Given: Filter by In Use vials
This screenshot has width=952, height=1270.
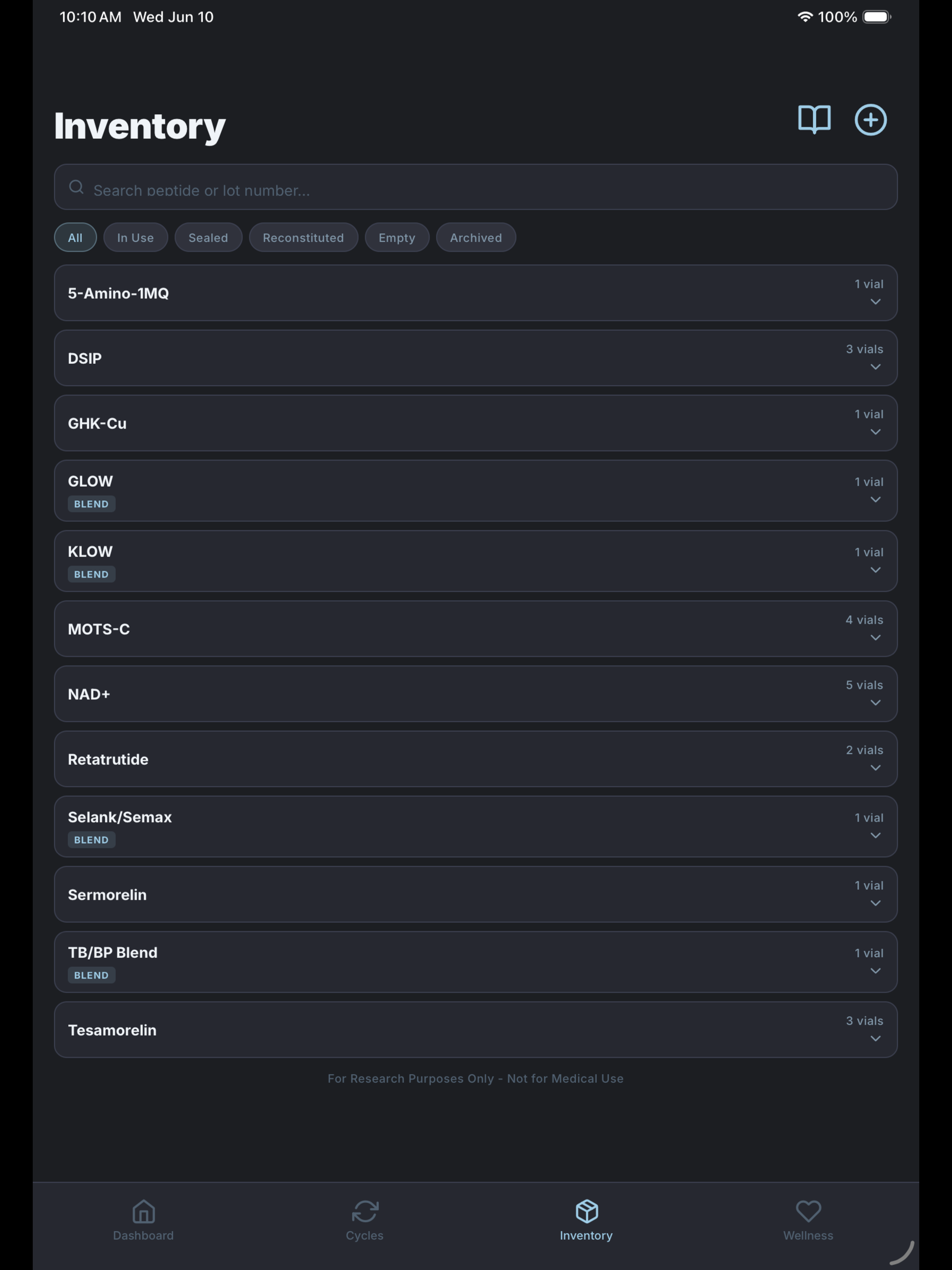Looking at the screenshot, I should 136,237.
